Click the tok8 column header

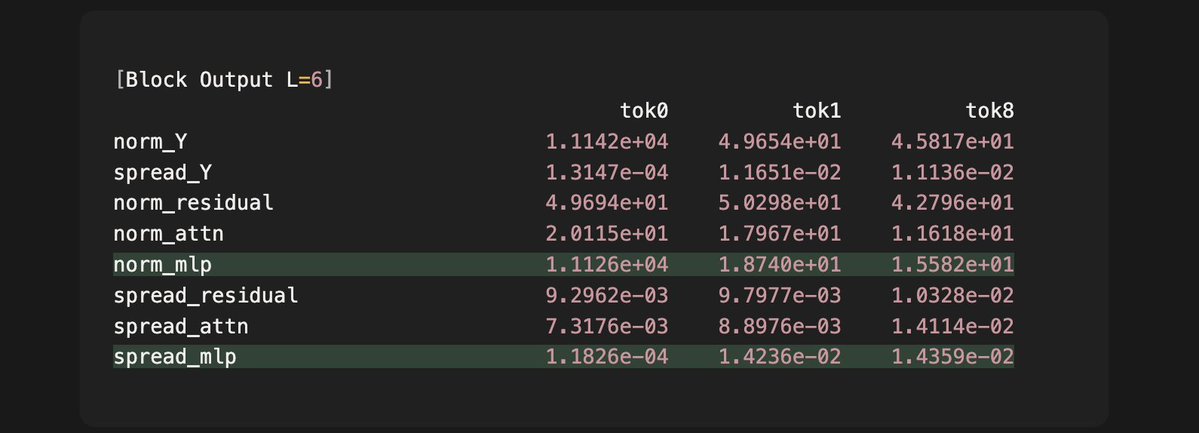coord(990,111)
